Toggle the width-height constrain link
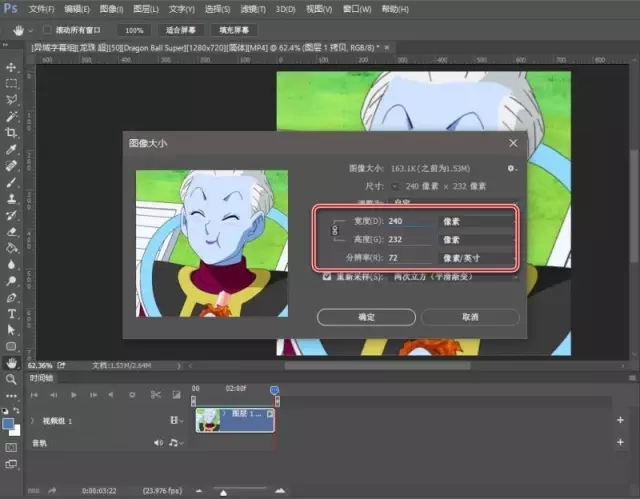This screenshot has height=499, width=640. 335,231
